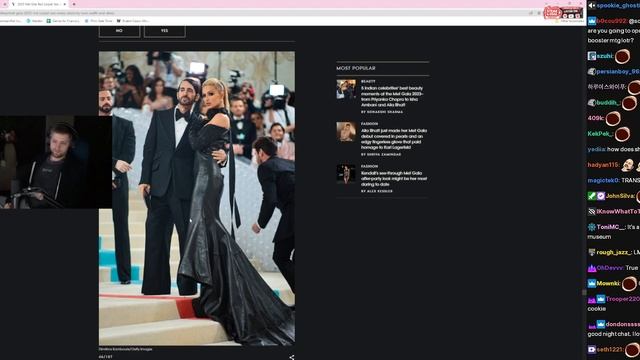Click username IKnowWhatTo in chat

tap(618, 211)
